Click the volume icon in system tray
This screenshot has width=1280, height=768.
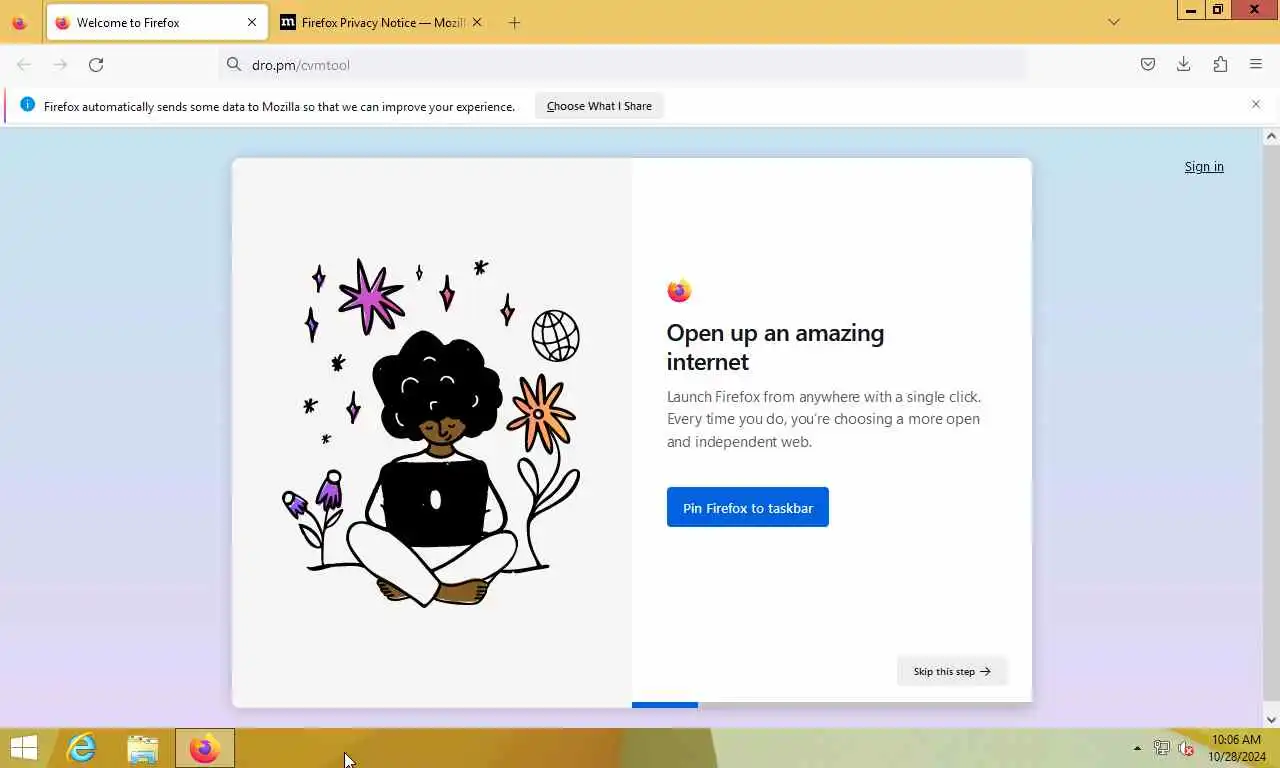pyautogui.click(x=1187, y=748)
